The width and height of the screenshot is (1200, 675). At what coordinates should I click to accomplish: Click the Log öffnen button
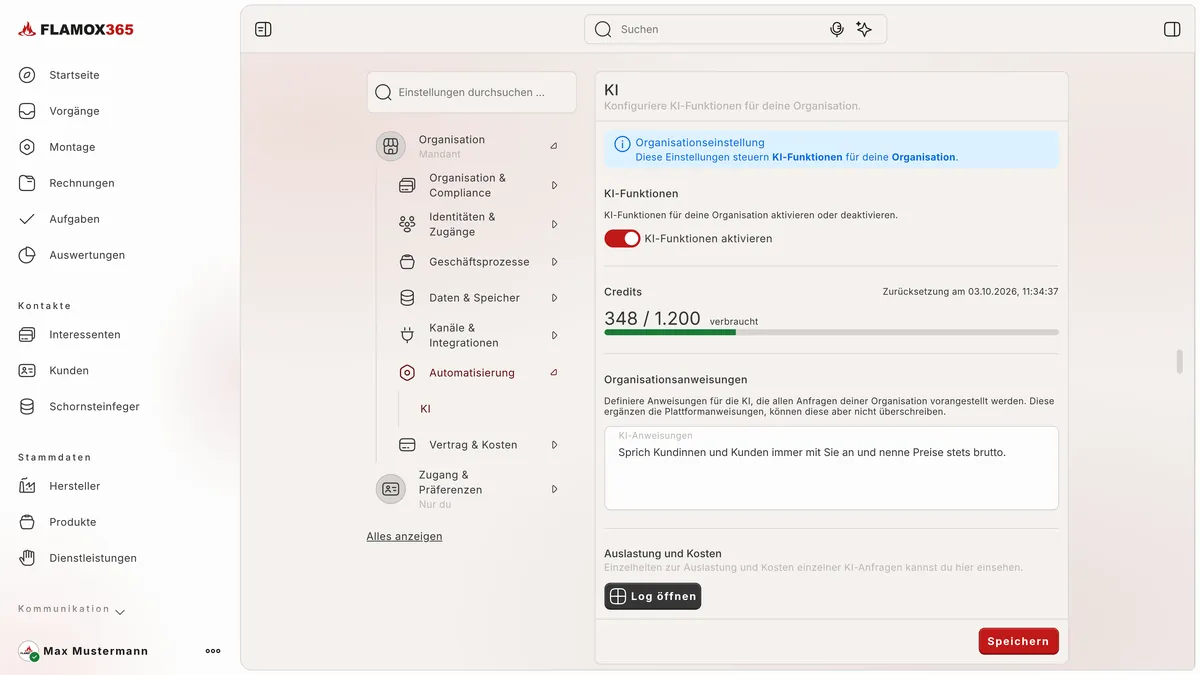pyautogui.click(x=653, y=596)
